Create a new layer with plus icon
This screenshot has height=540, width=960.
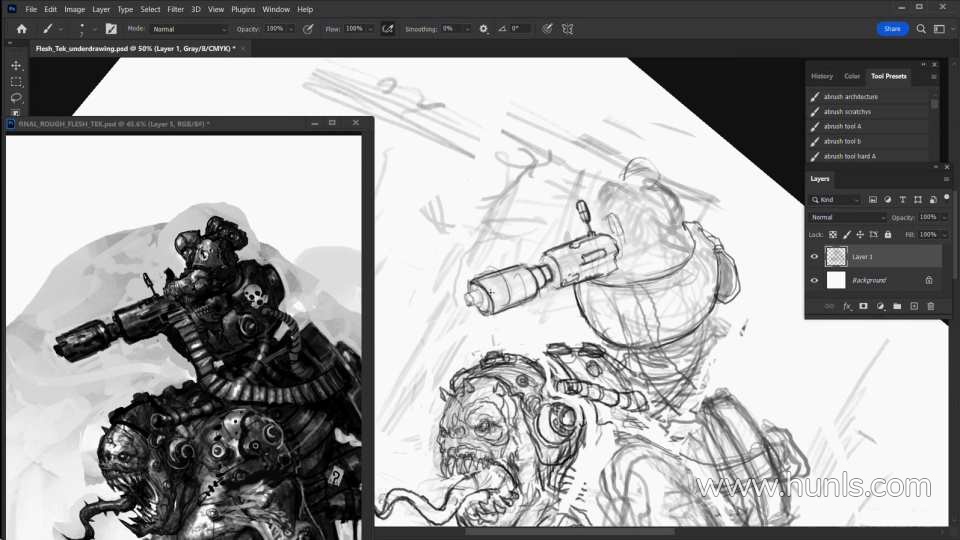tap(913, 306)
